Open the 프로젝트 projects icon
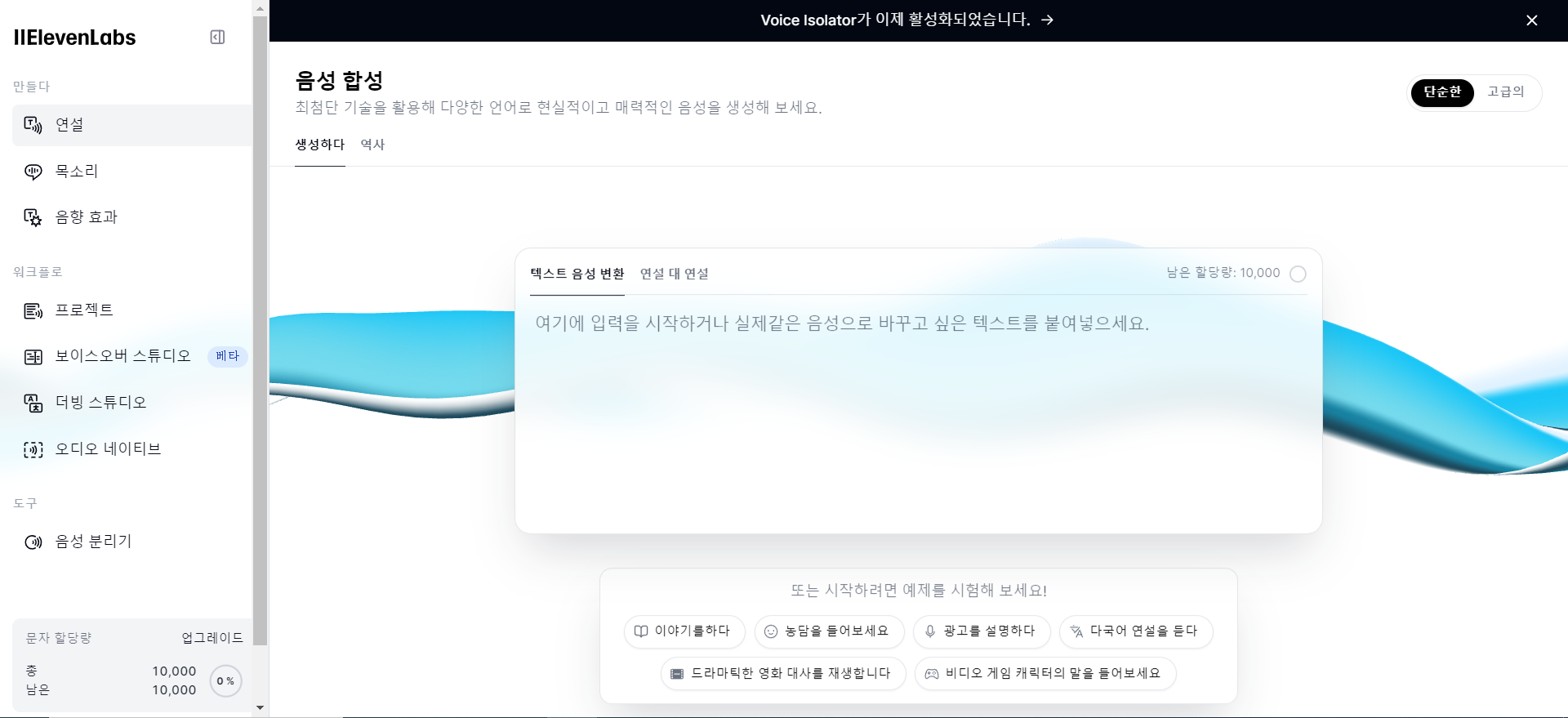1568x718 pixels. click(33, 310)
